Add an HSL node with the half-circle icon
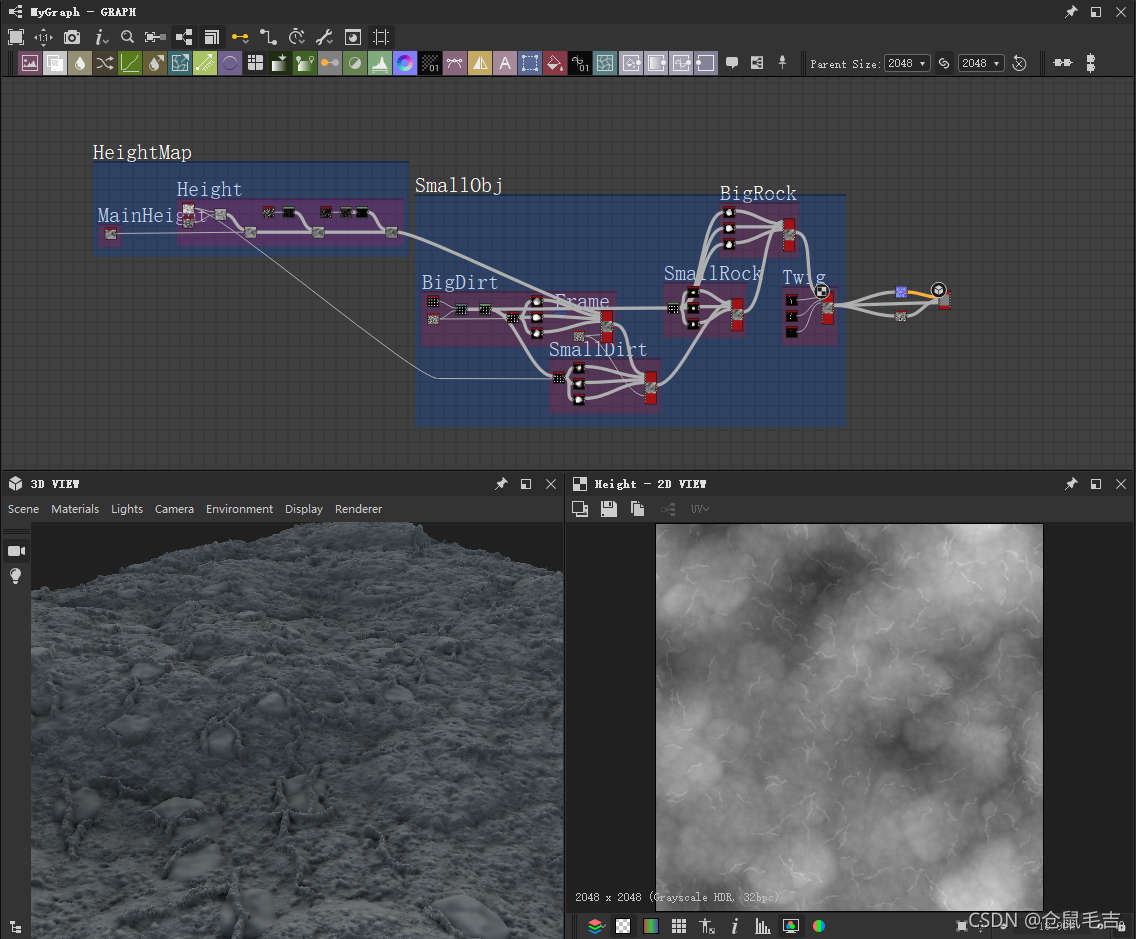This screenshot has height=939, width=1136. coord(355,63)
